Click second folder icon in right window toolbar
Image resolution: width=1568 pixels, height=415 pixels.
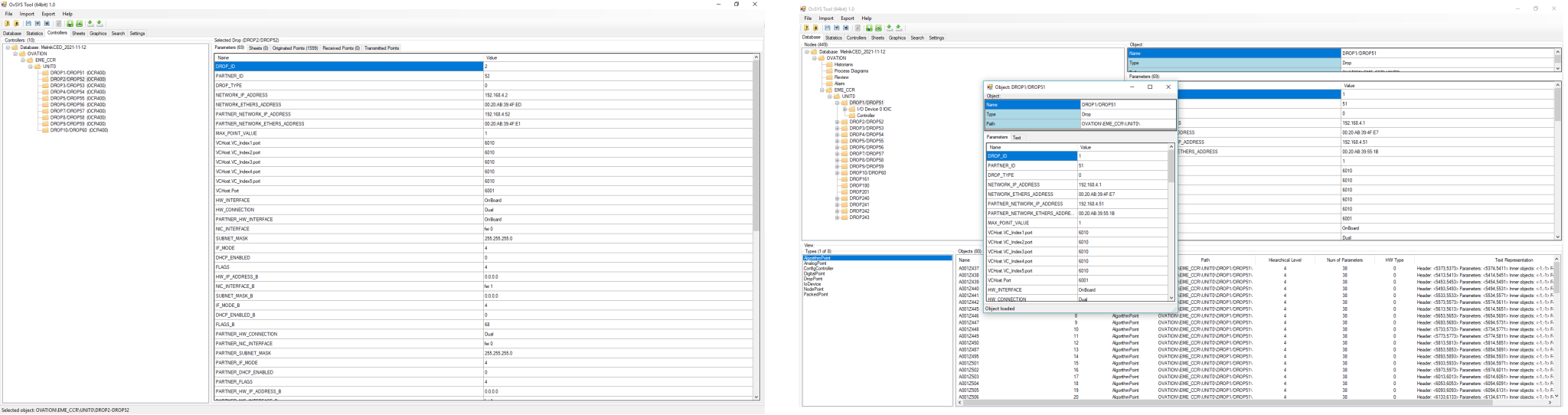(815, 28)
